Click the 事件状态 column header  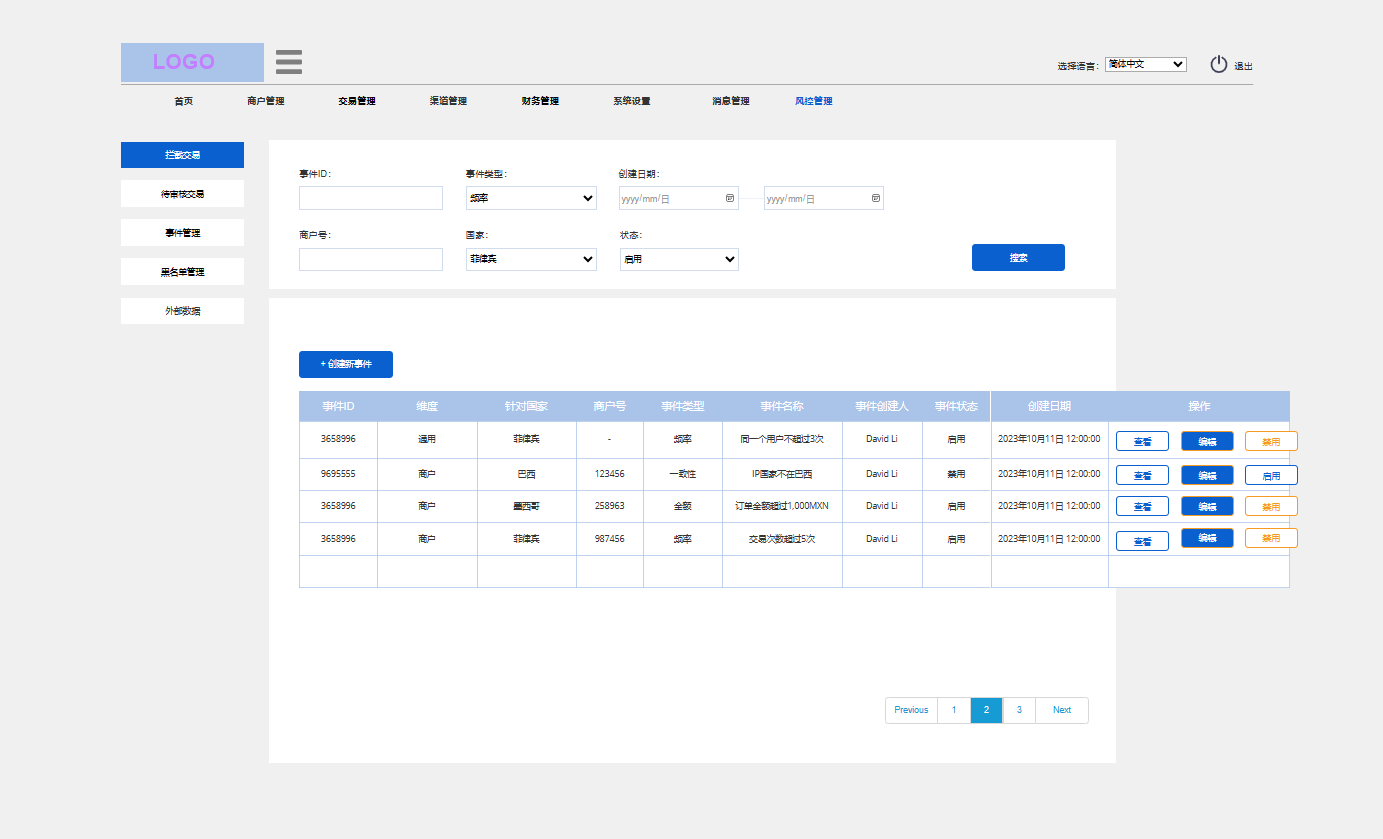point(956,407)
